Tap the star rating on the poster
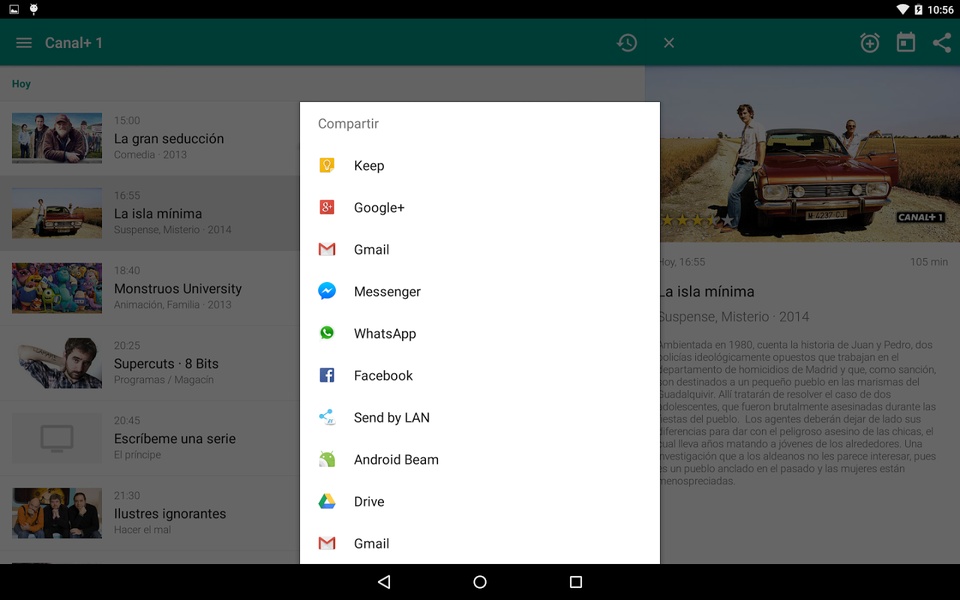The width and height of the screenshot is (960, 600). (x=697, y=220)
